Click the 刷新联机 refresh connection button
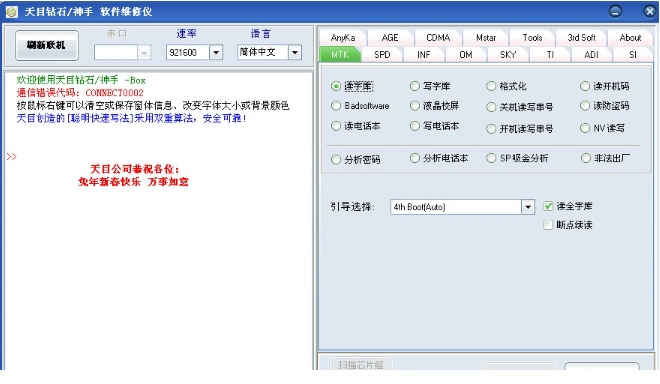This screenshot has width=660, height=384. [47, 45]
